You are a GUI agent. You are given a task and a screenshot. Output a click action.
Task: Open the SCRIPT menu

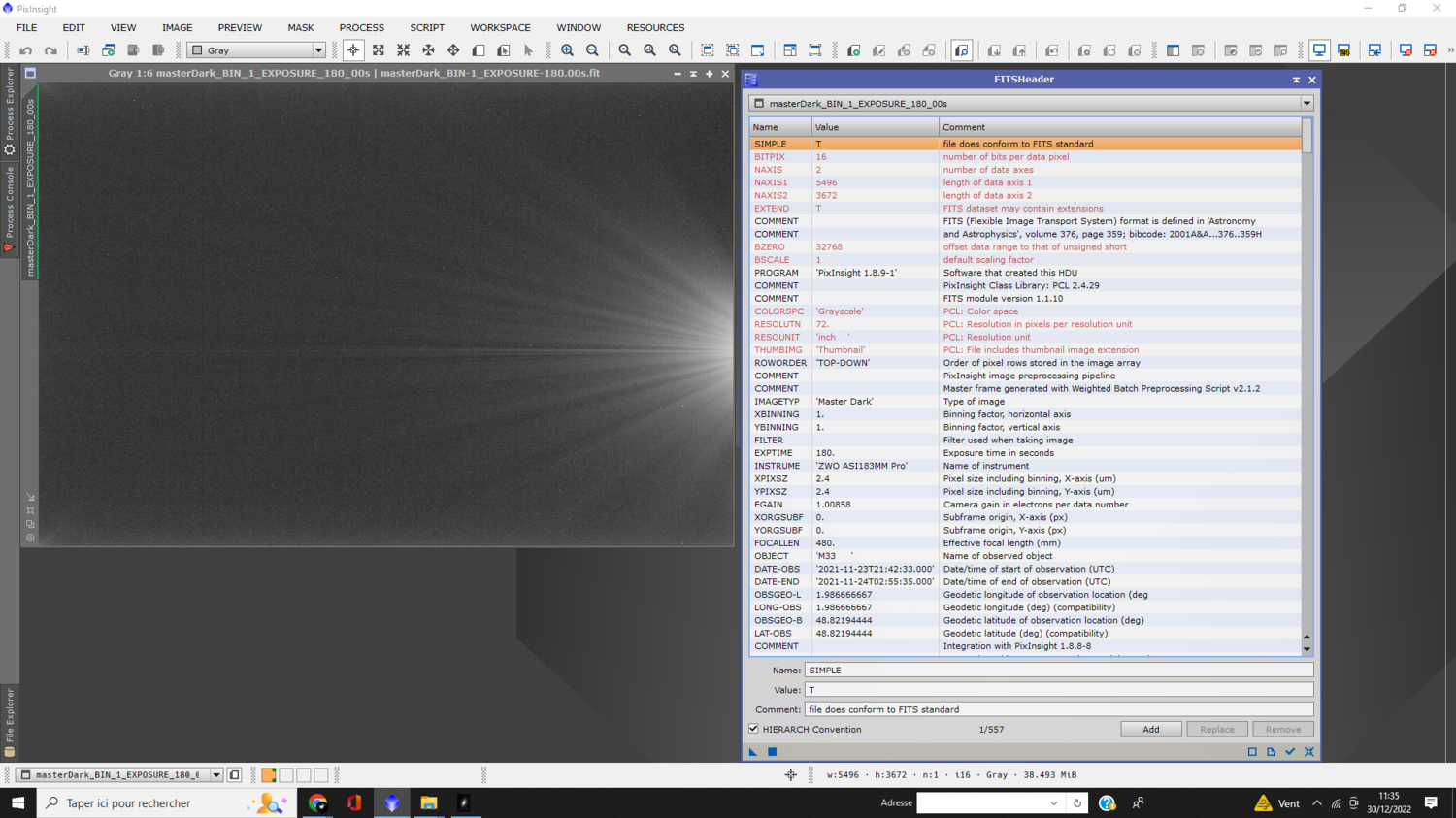point(427,28)
